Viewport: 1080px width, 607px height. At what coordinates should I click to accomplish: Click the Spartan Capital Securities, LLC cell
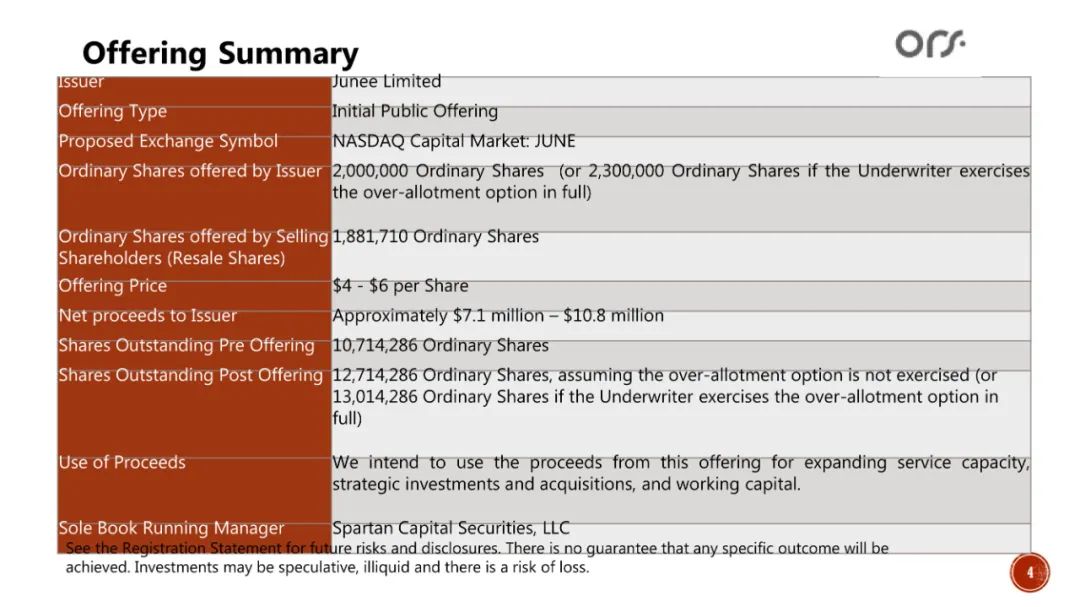451,528
